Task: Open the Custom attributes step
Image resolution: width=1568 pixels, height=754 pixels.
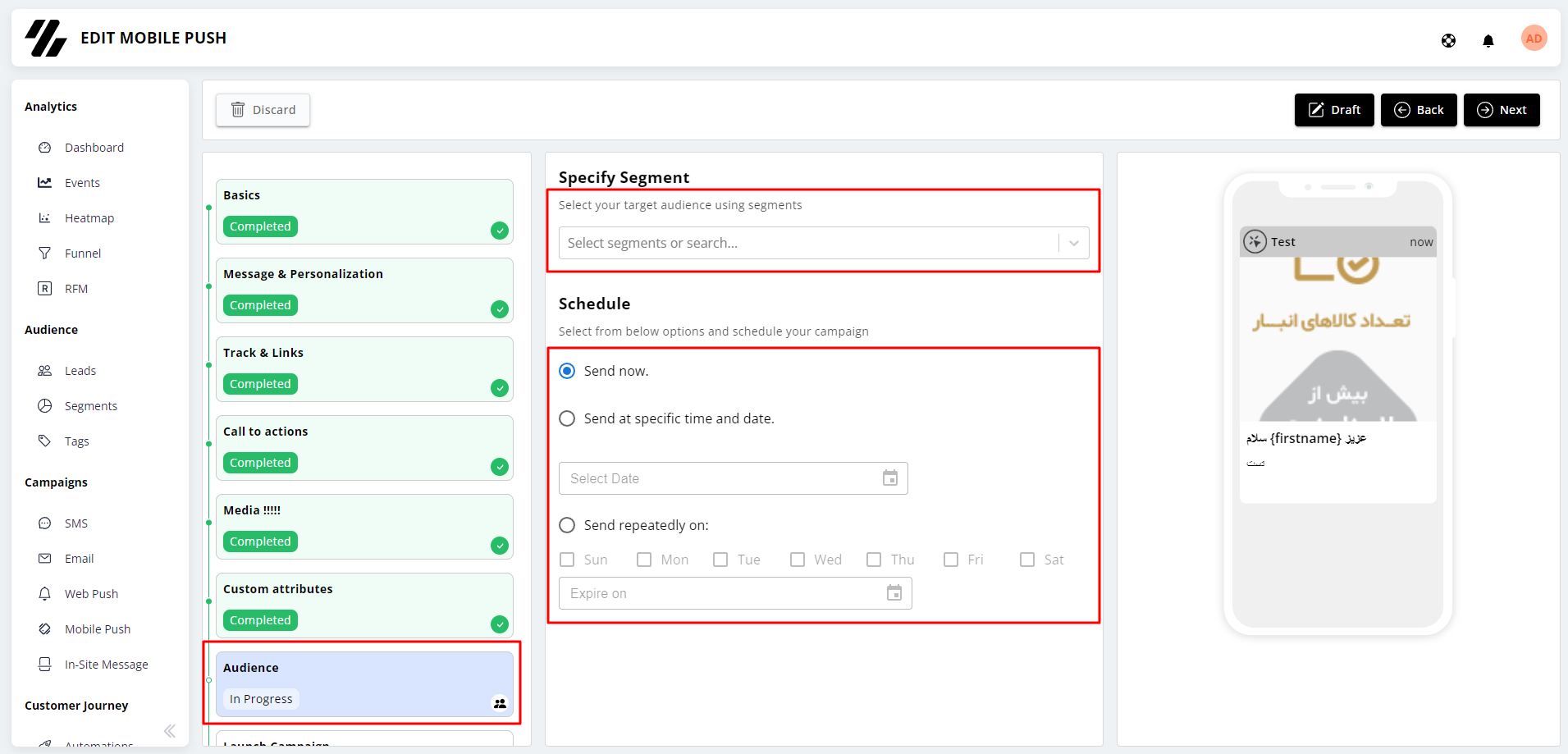Action: (364, 605)
